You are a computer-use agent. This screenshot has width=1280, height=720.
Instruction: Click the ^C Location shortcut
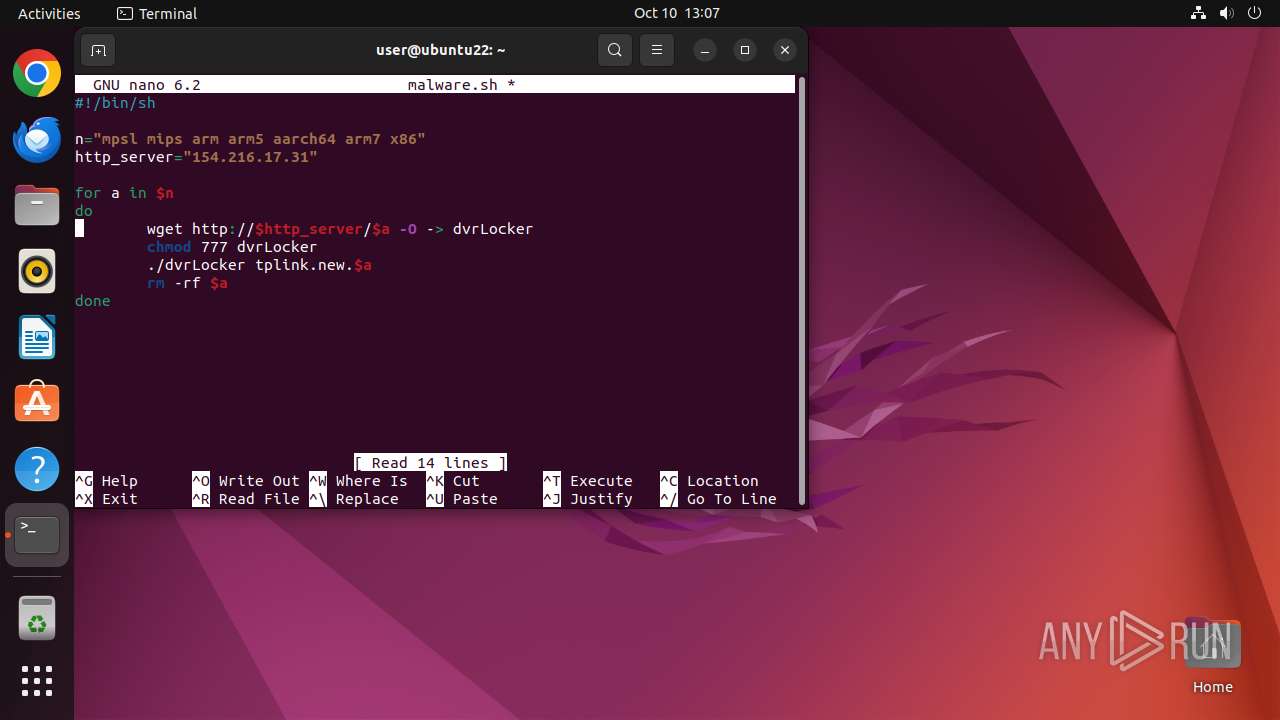(709, 481)
